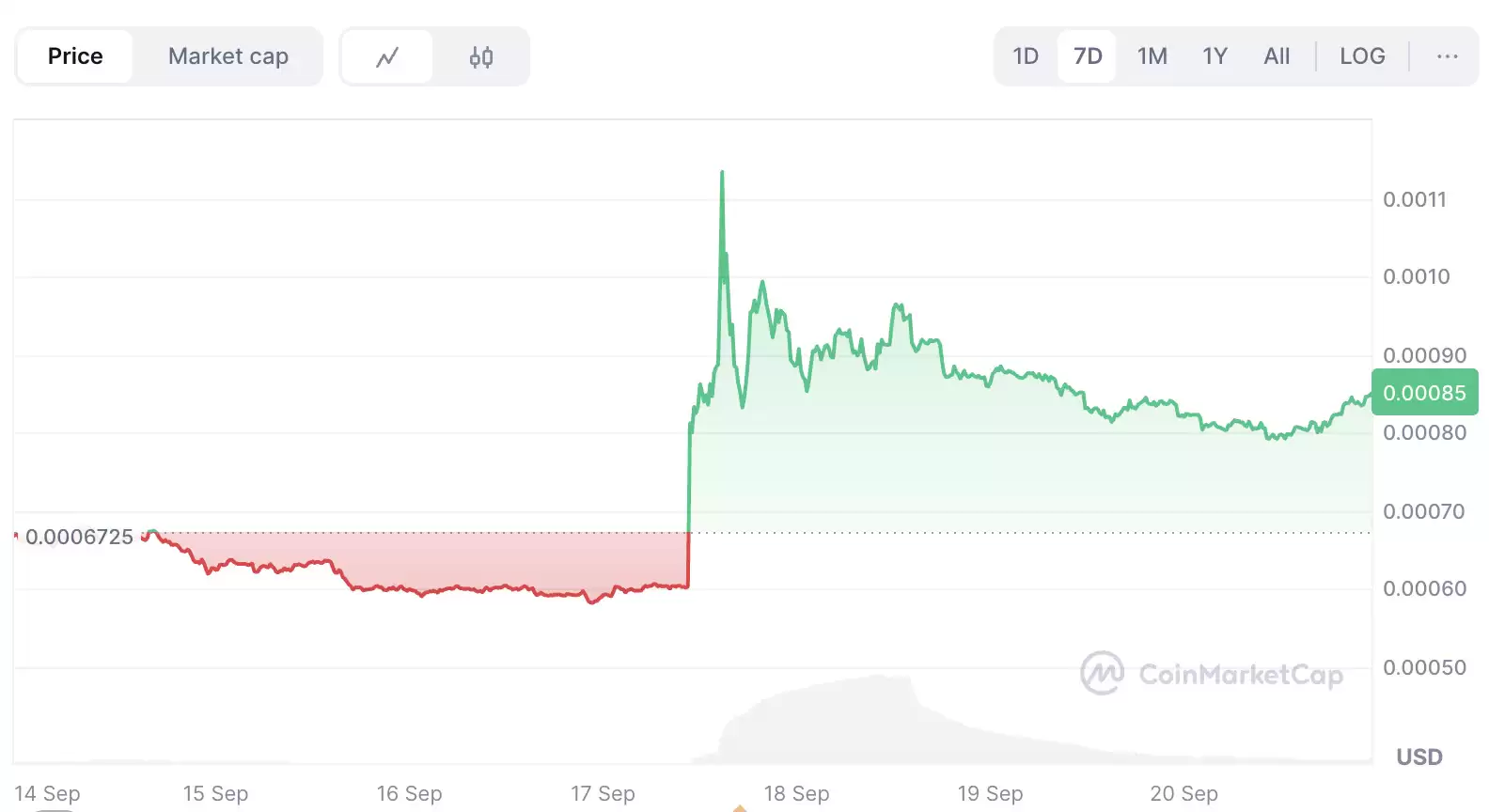Show 1Y time range
The image size is (1489, 812).
pos(1215,56)
